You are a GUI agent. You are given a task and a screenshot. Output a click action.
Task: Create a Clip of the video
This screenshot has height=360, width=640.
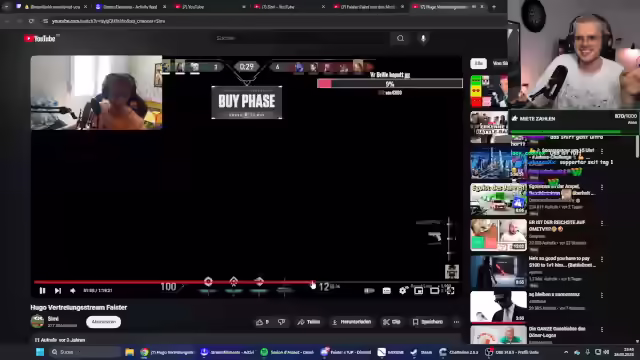pyautogui.click(x=391, y=322)
